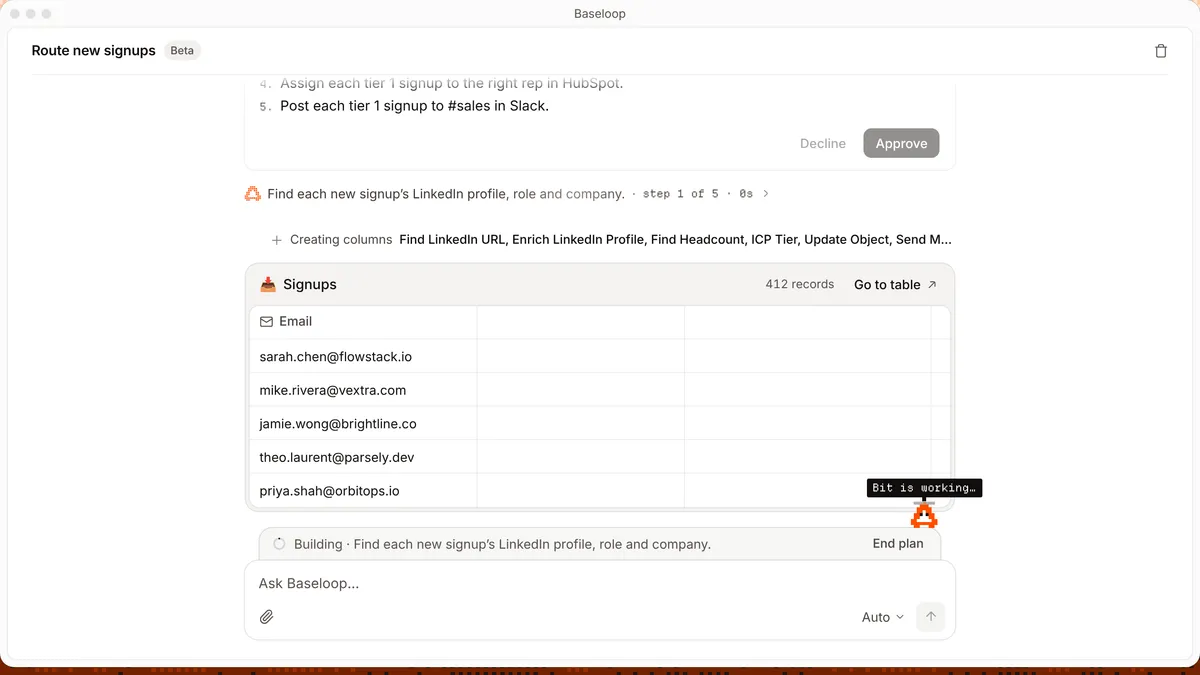Viewport: 1200px width, 675px height.
Task: Click the building spinner status icon
Action: [279, 544]
